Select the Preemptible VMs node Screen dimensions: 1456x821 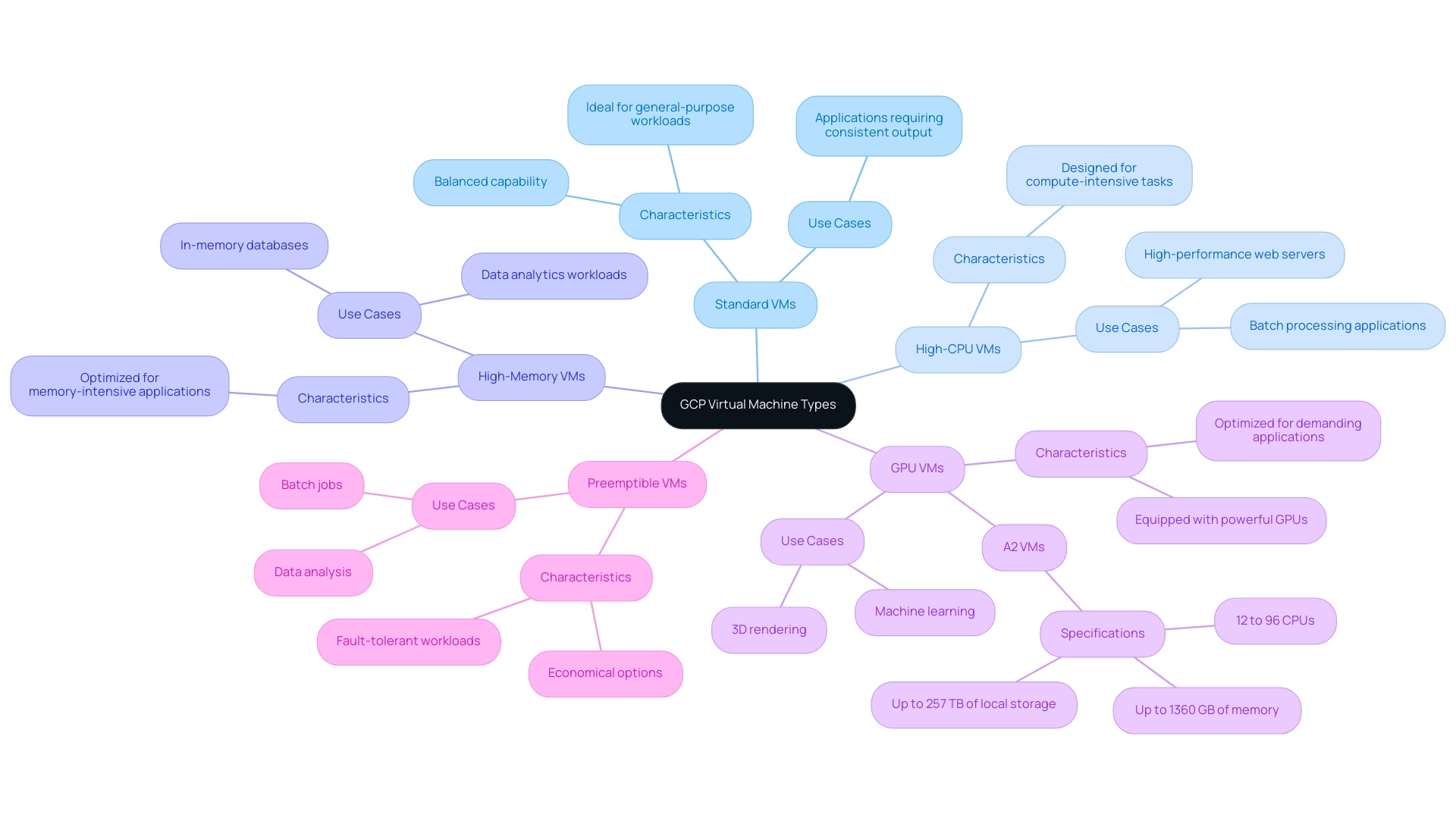coord(636,483)
